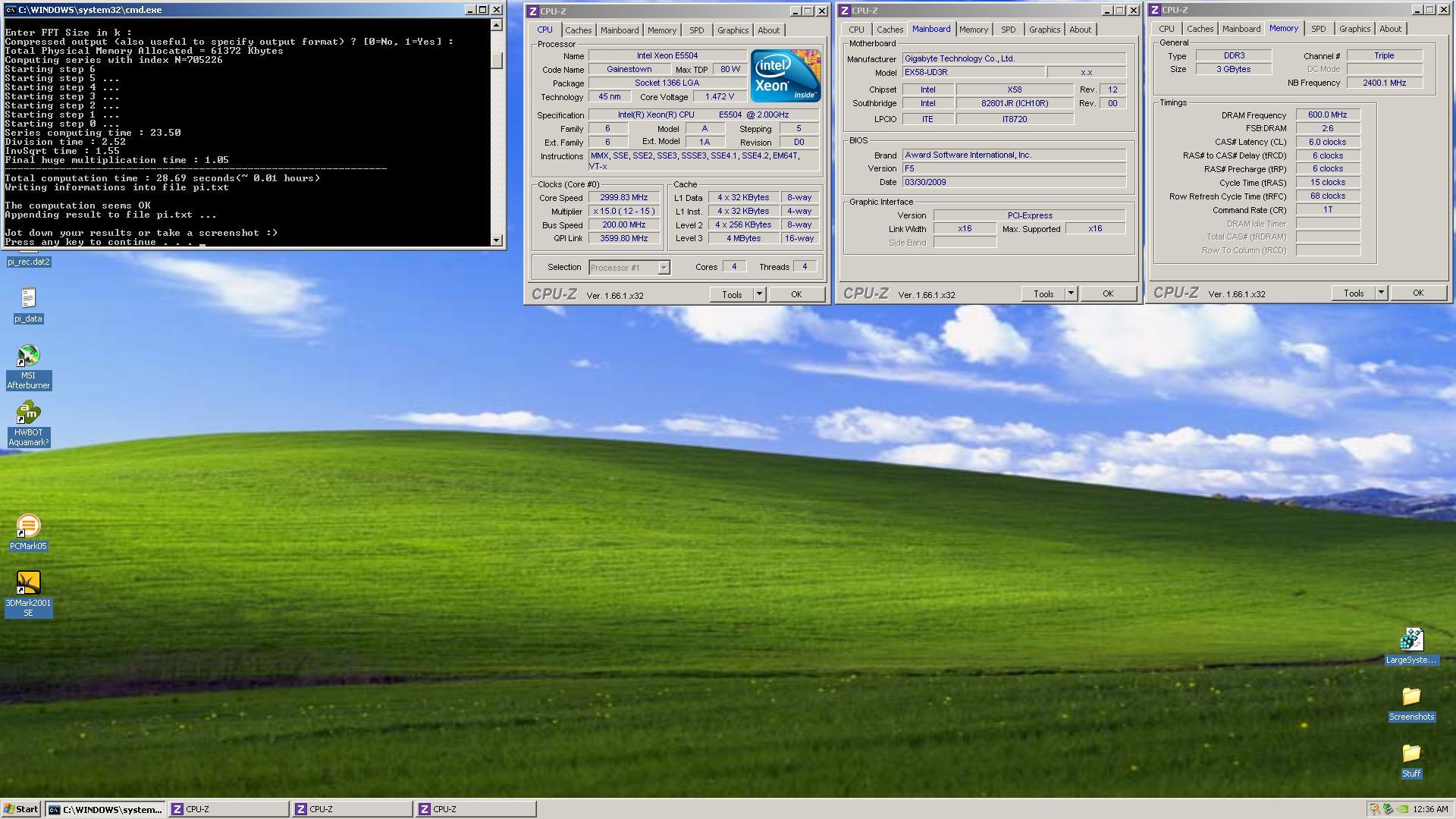This screenshot has height=819, width=1456.
Task: Click the Z icon in Mainboard CPU-Z window title
Action: pyautogui.click(x=844, y=11)
